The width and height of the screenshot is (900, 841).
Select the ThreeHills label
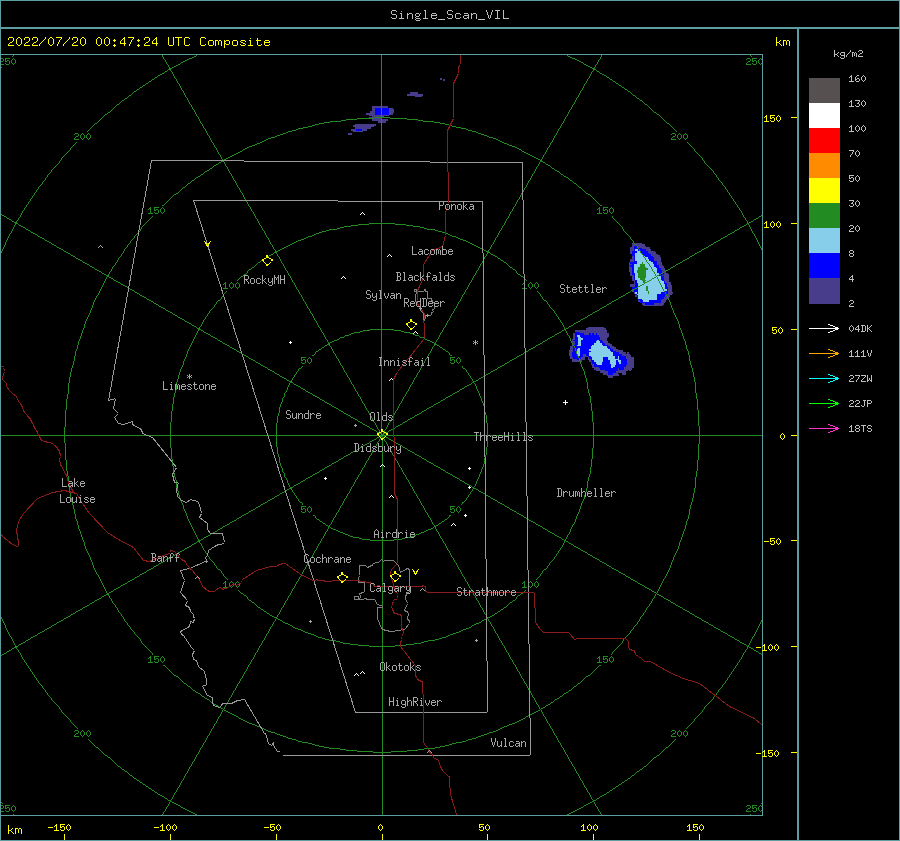tap(503, 437)
